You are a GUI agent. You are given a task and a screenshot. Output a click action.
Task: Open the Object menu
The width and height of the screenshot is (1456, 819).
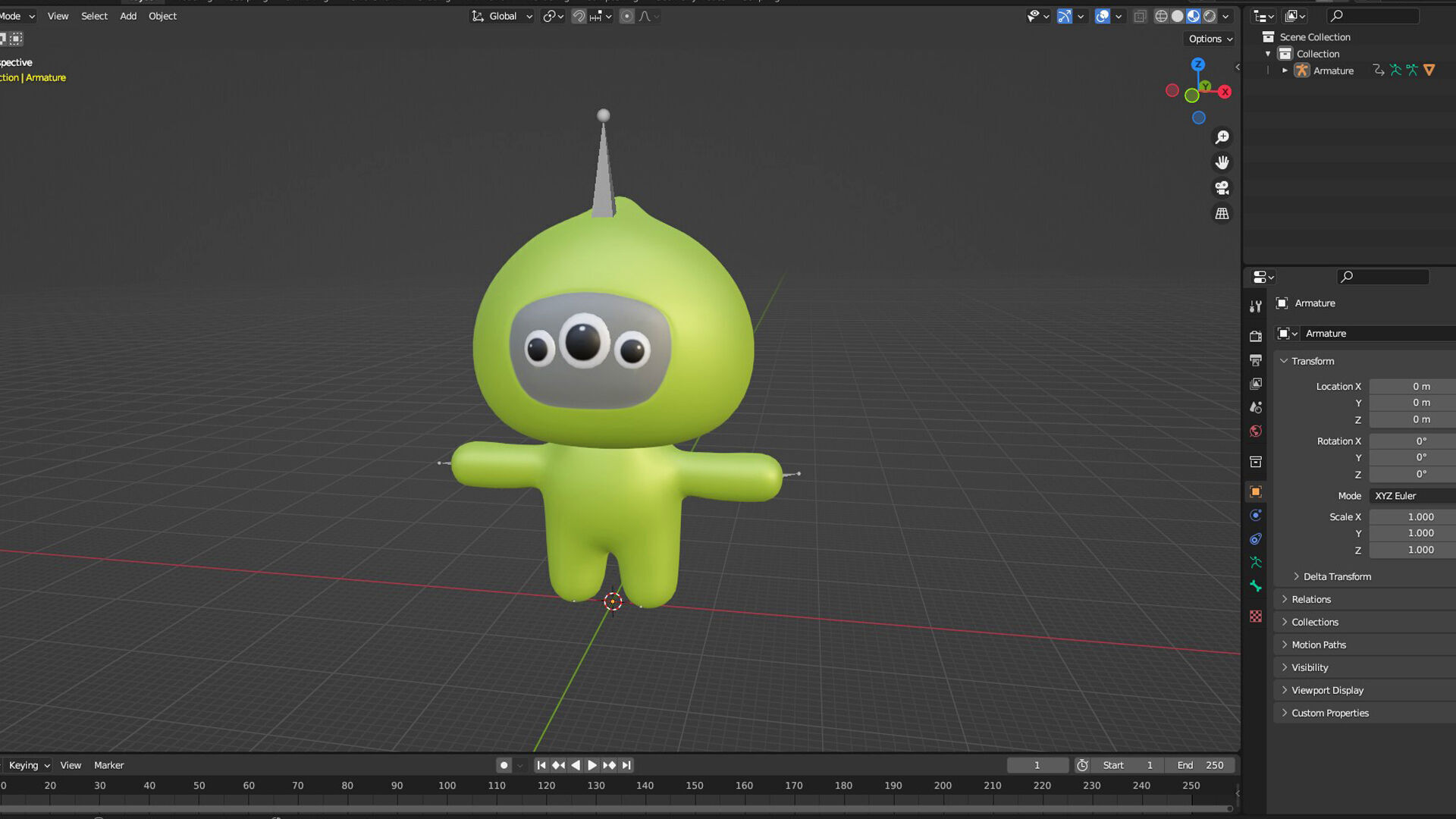pos(162,16)
